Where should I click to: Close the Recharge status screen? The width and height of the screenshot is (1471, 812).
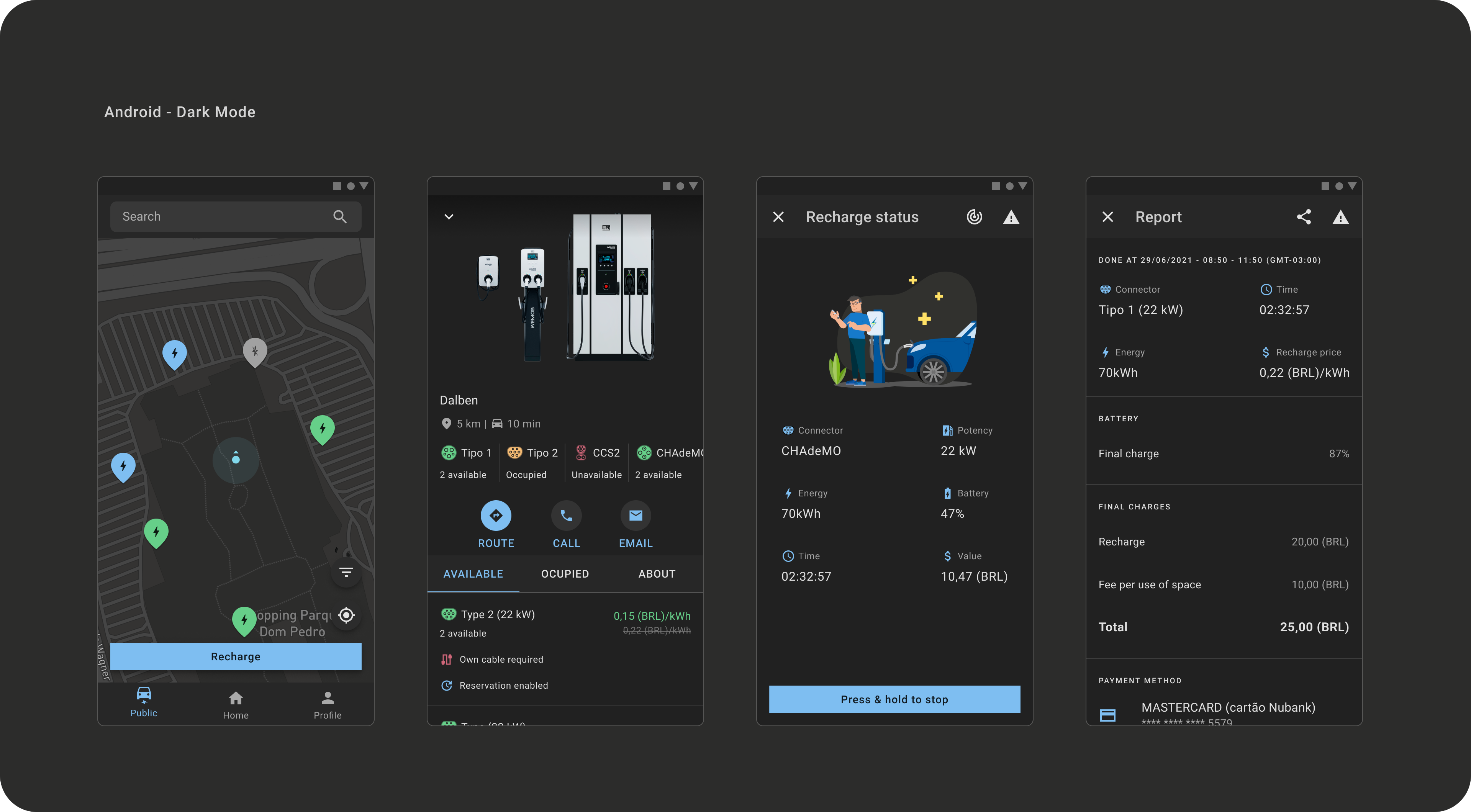click(x=778, y=217)
